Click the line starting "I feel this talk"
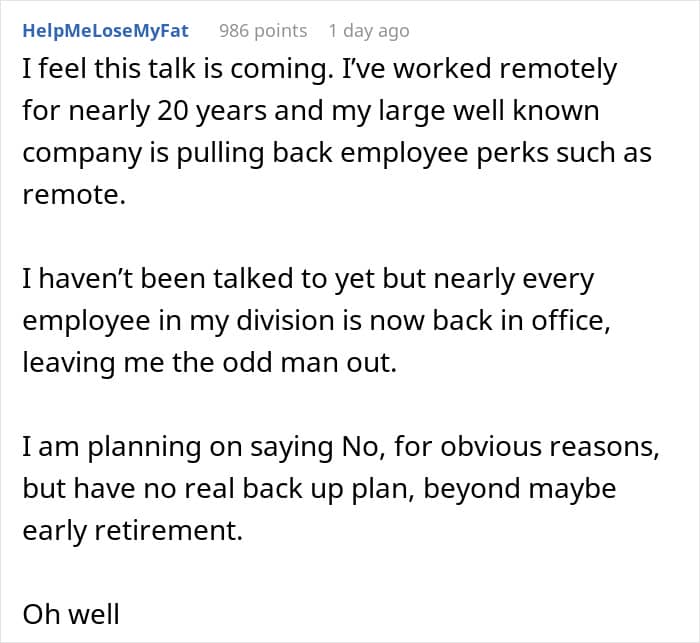 320,70
